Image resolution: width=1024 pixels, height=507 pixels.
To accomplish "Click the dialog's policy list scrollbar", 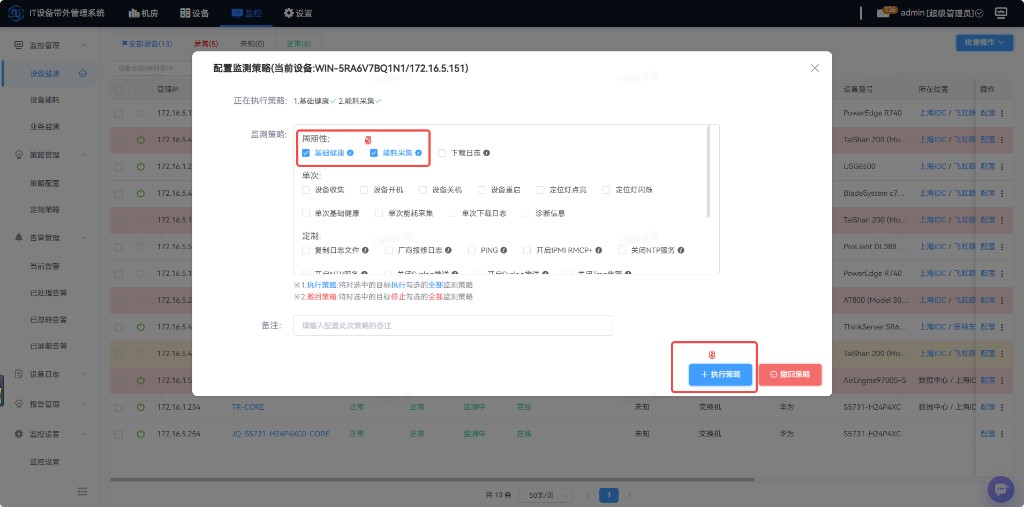I will 709,171.
